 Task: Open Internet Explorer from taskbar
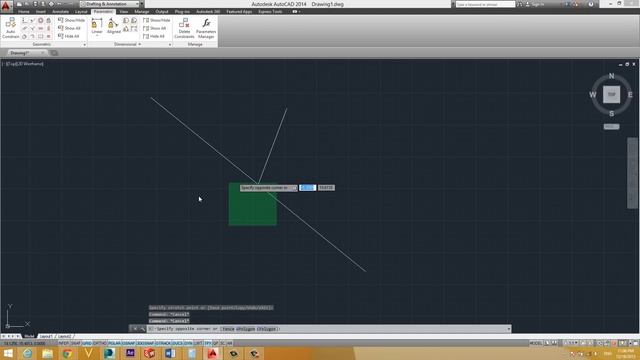coord(27,353)
